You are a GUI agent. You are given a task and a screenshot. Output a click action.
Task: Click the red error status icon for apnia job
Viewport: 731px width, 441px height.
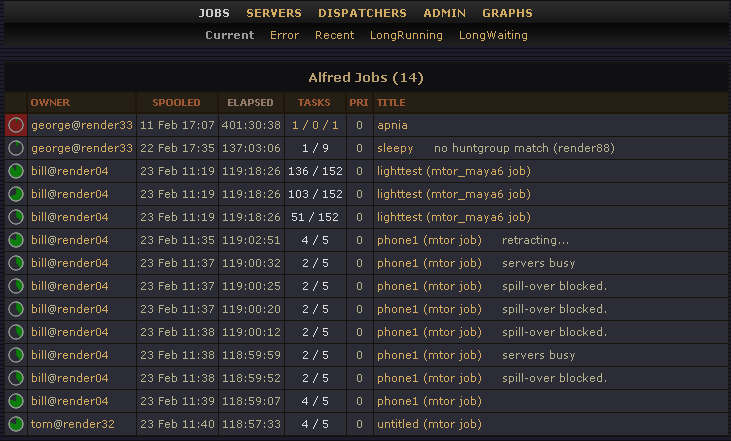point(15,125)
